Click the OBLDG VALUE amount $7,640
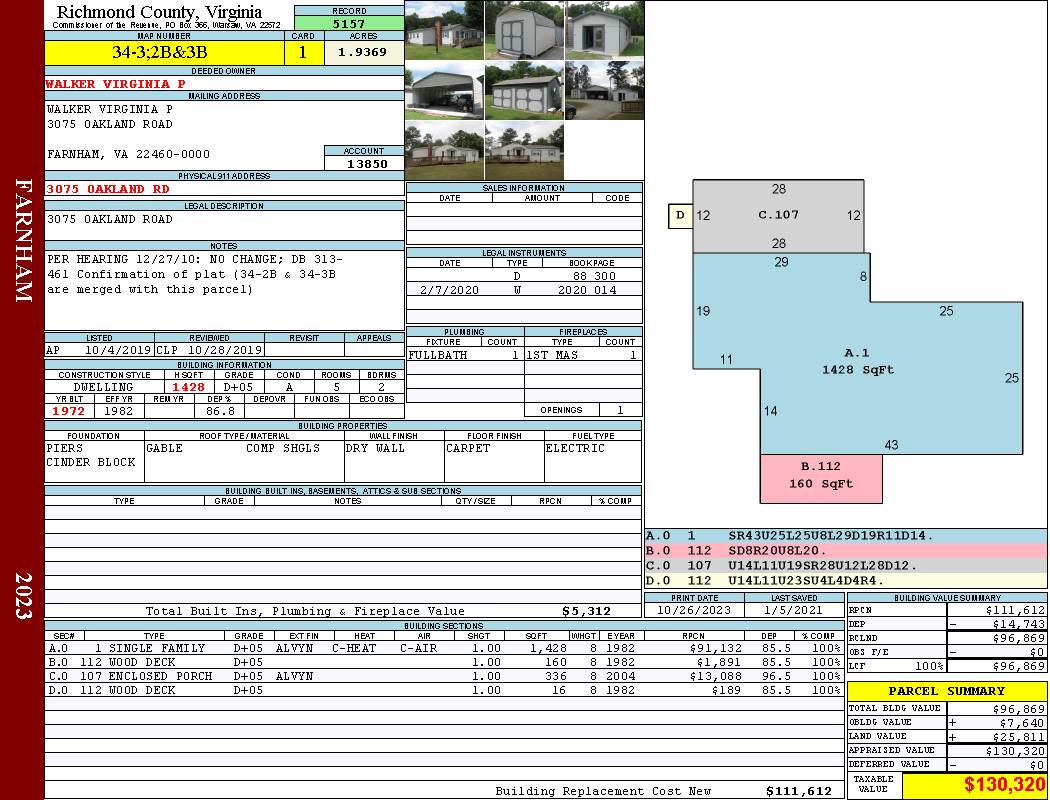The width and height of the screenshot is (1050, 800). [1022, 723]
